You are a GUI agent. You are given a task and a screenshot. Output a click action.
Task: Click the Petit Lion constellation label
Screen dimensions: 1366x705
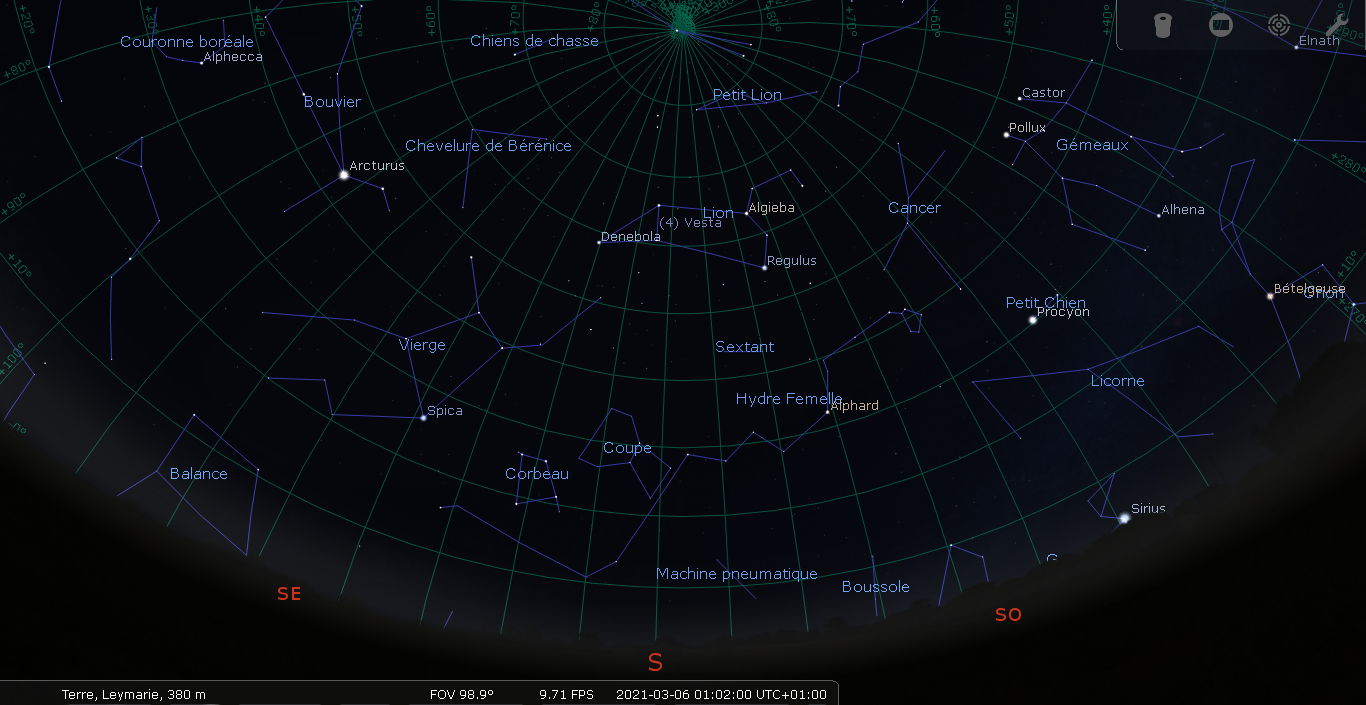pyautogui.click(x=747, y=95)
